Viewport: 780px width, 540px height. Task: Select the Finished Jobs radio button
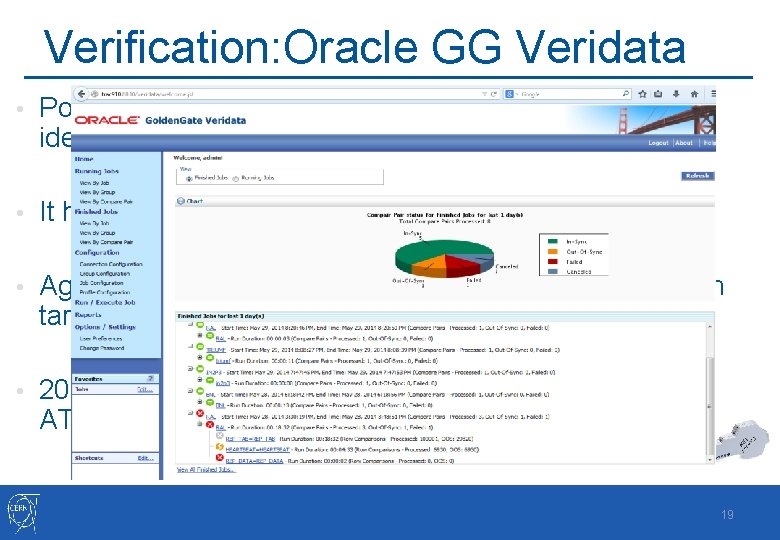[x=189, y=179]
